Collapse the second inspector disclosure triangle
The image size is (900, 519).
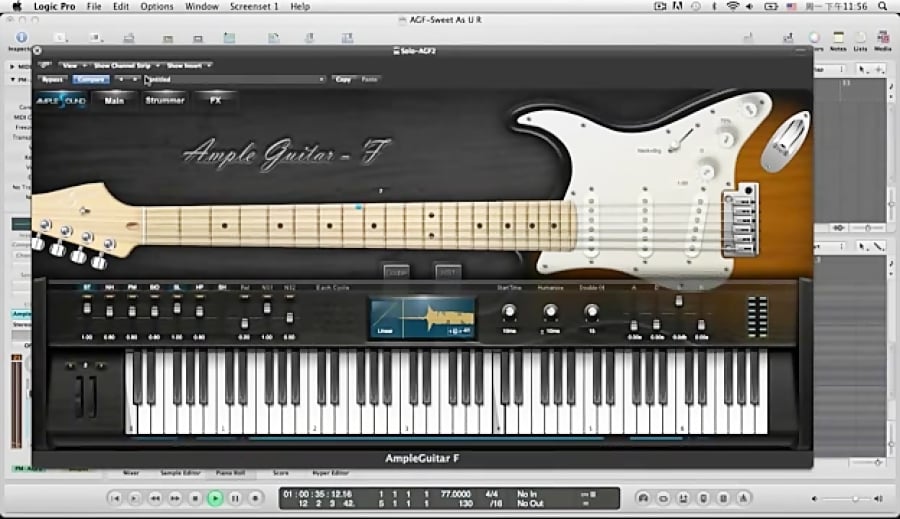click(x=13, y=79)
